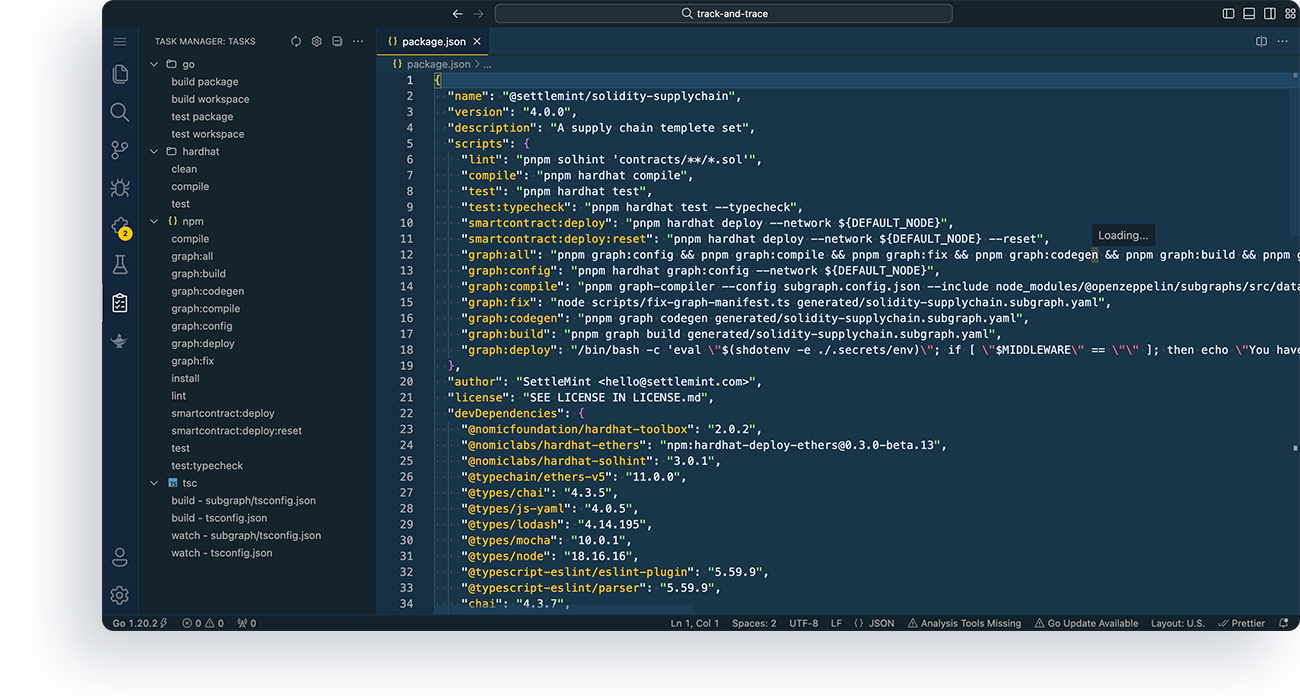Open the Explorer view in activity bar

pyautogui.click(x=120, y=74)
